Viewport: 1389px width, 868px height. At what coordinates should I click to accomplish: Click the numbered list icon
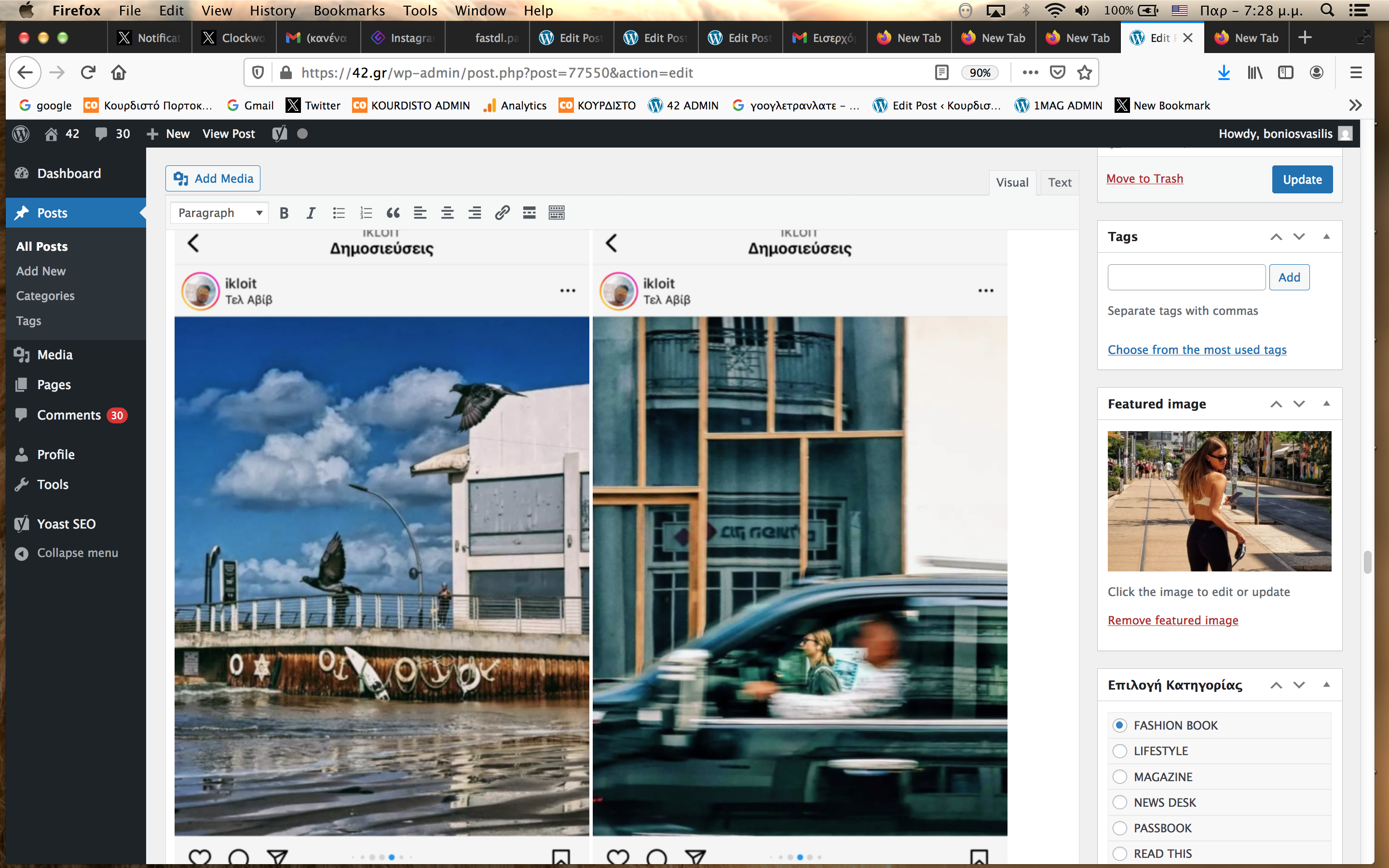click(366, 213)
